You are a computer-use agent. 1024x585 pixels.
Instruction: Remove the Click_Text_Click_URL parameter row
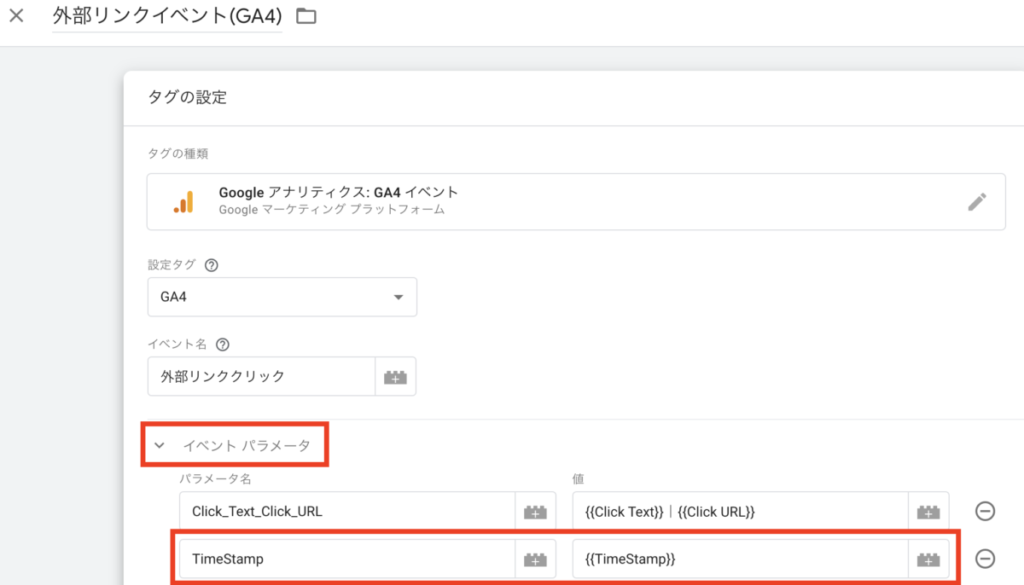tap(985, 511)
